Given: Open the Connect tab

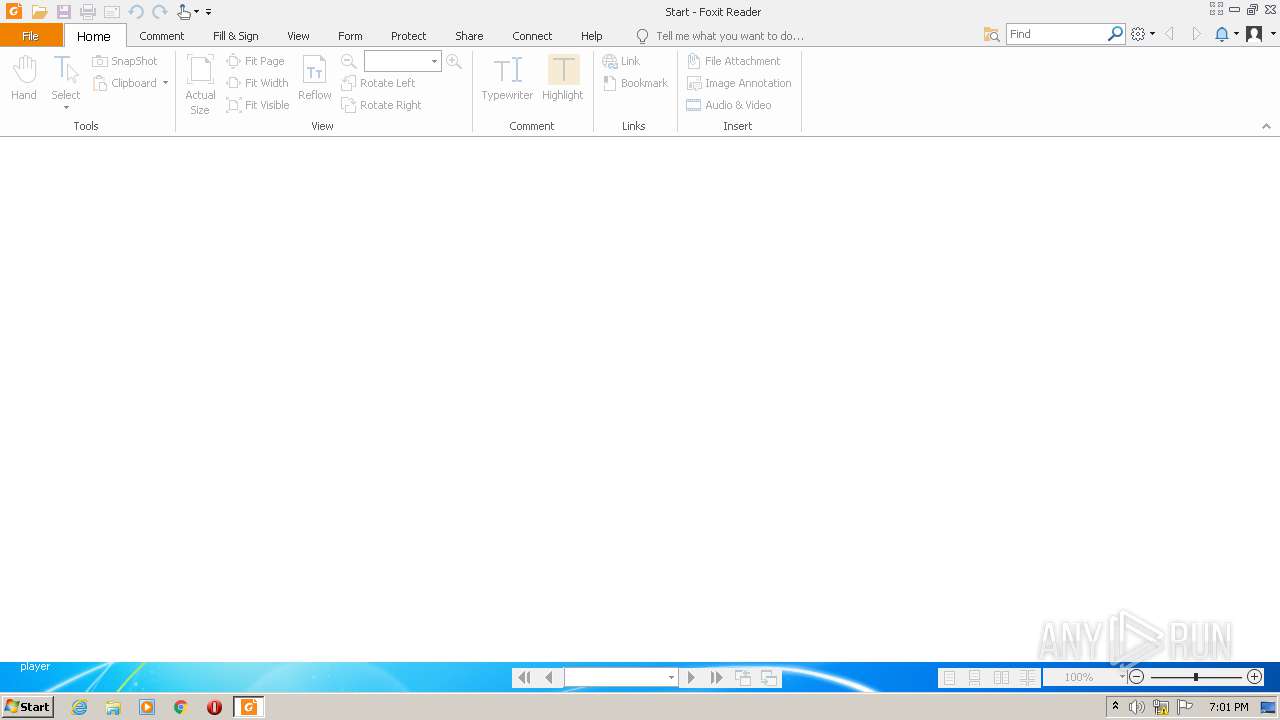Looking at the screenshot, I should tap(532, 36).
